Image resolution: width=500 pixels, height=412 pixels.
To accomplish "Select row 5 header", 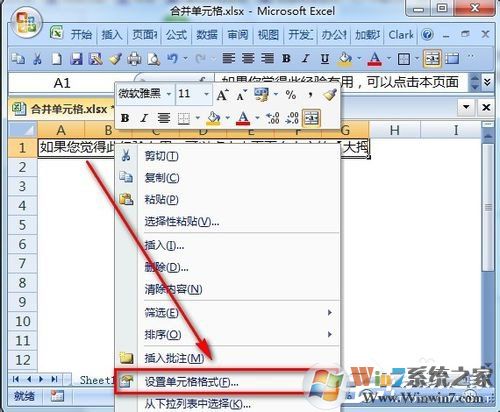I will pos(22,225).
